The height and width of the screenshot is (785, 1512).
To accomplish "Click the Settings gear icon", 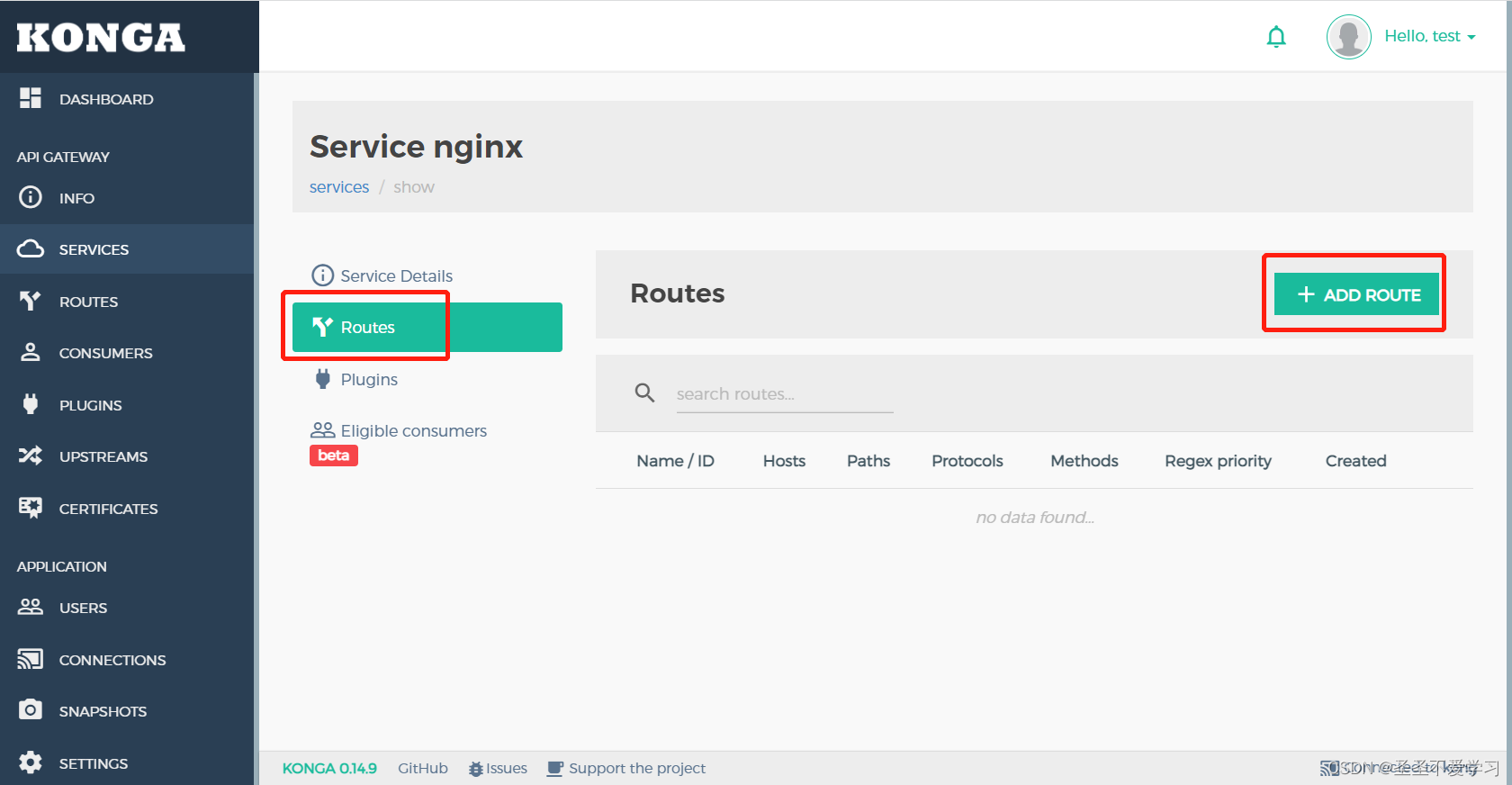I will (x=31, y=762).
